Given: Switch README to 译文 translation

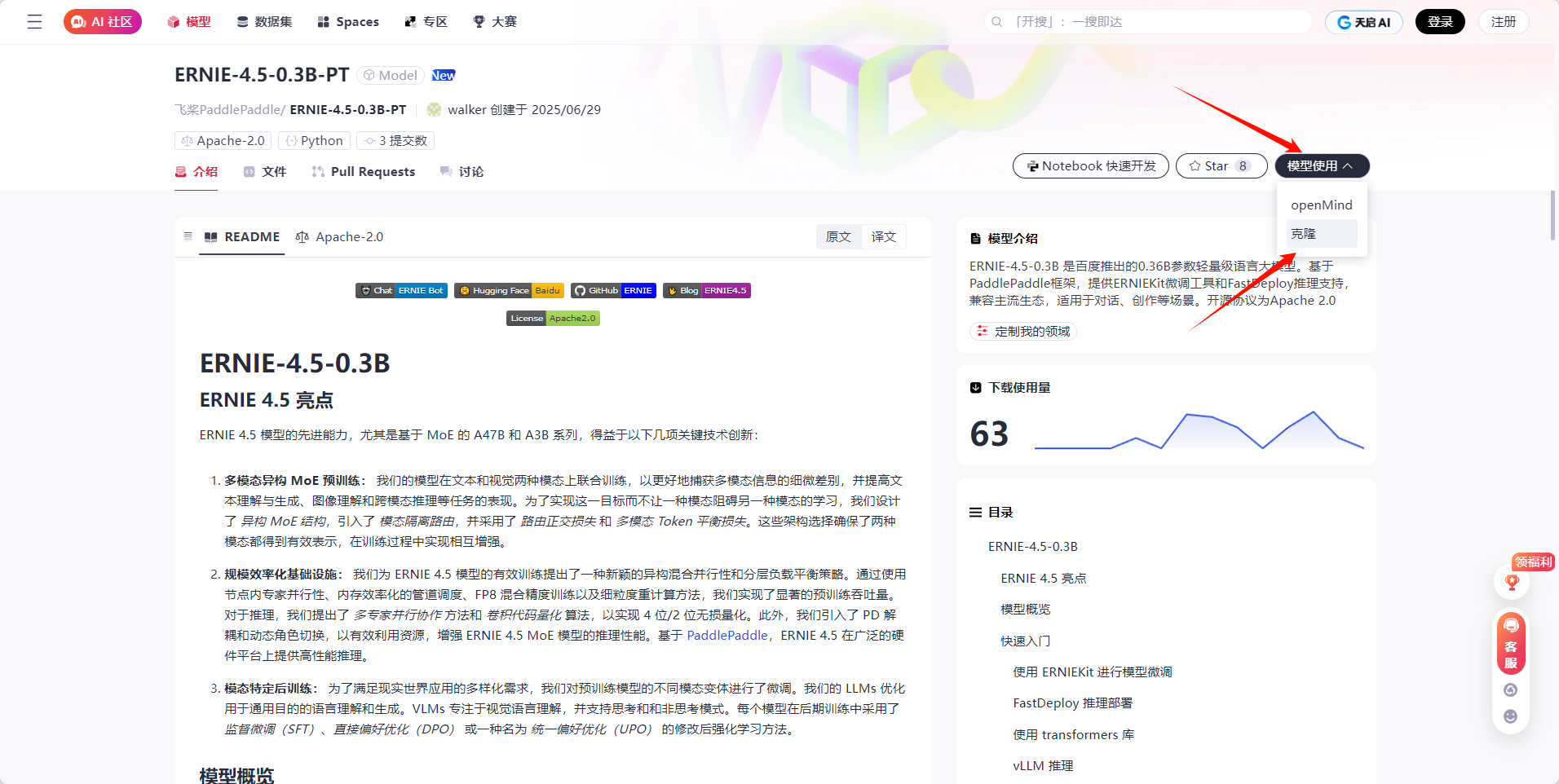Looking at the screenshot, I should pos(884,236).
